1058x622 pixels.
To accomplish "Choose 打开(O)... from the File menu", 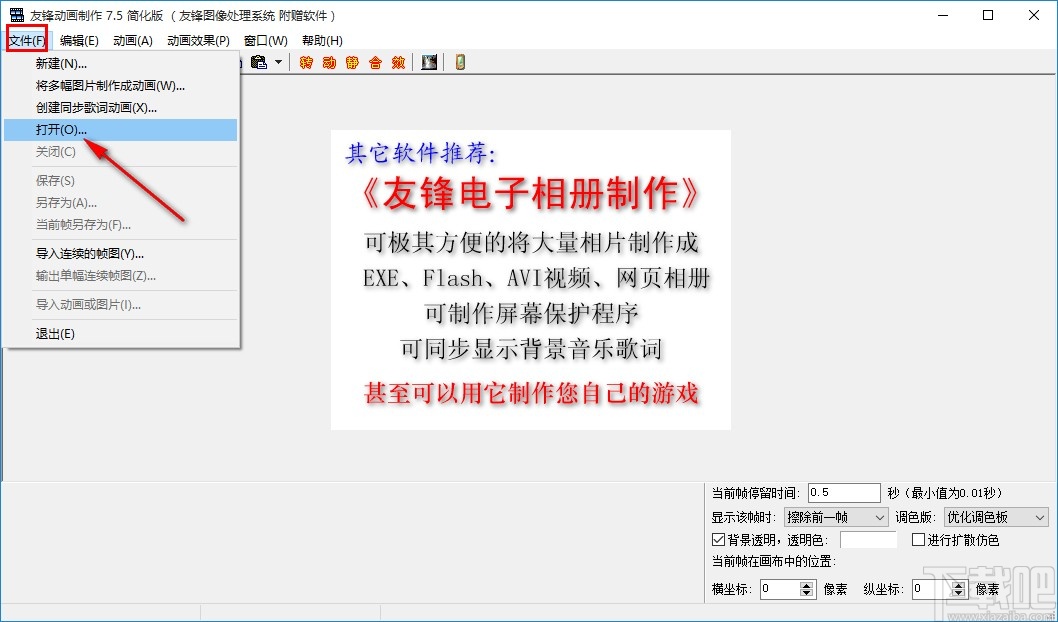I will (121, 130).
